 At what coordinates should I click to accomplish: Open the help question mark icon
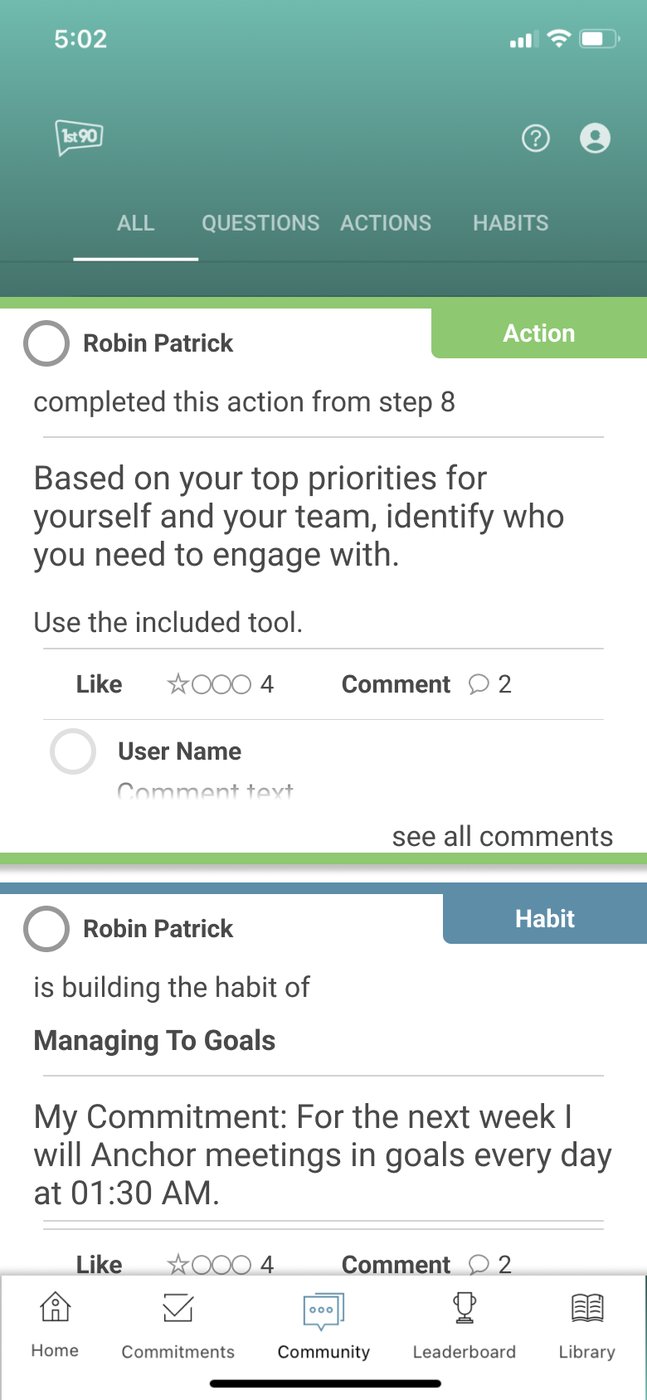coord(536,138)
